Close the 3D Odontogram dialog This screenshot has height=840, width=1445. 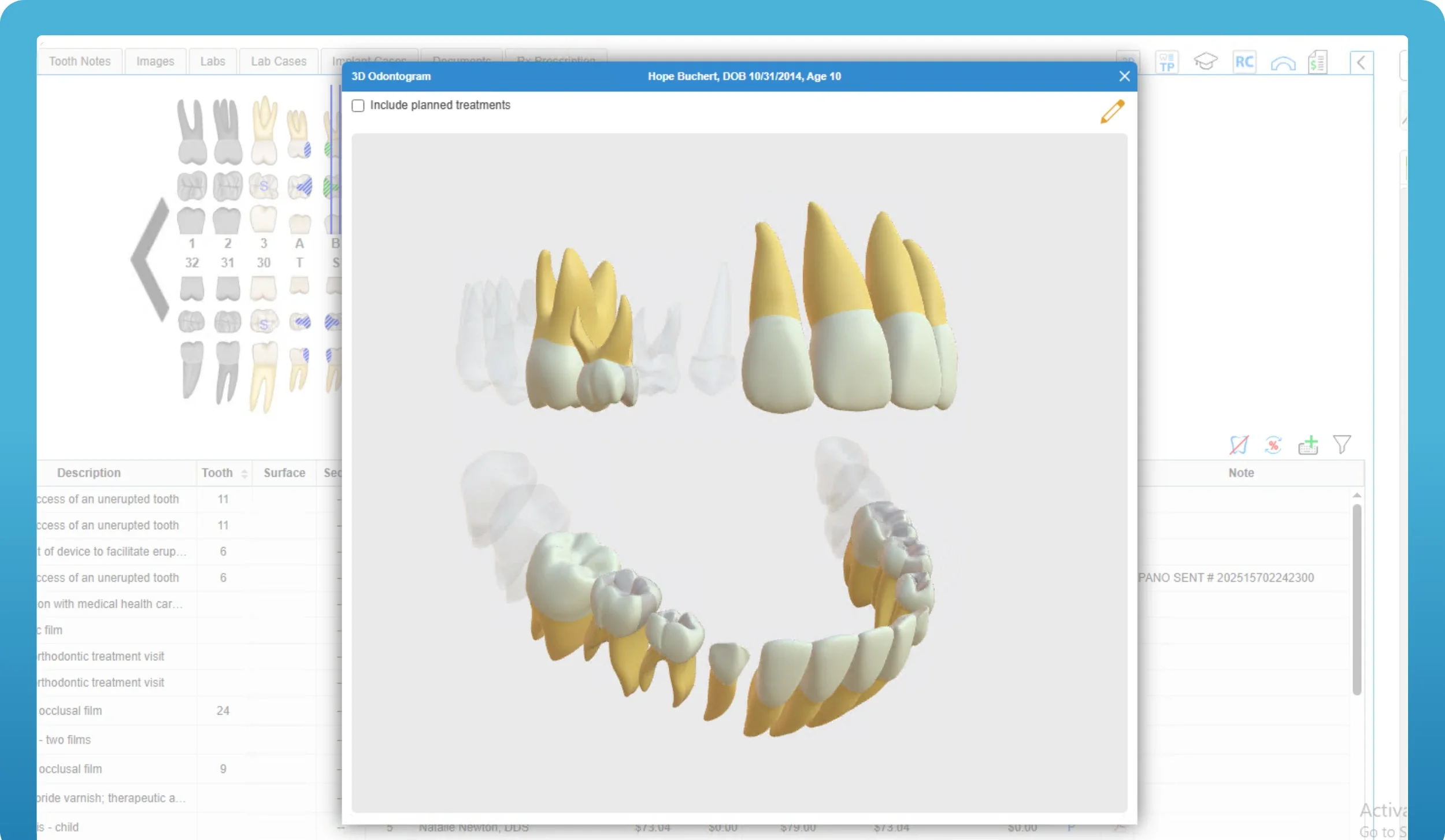(1124, 76)
